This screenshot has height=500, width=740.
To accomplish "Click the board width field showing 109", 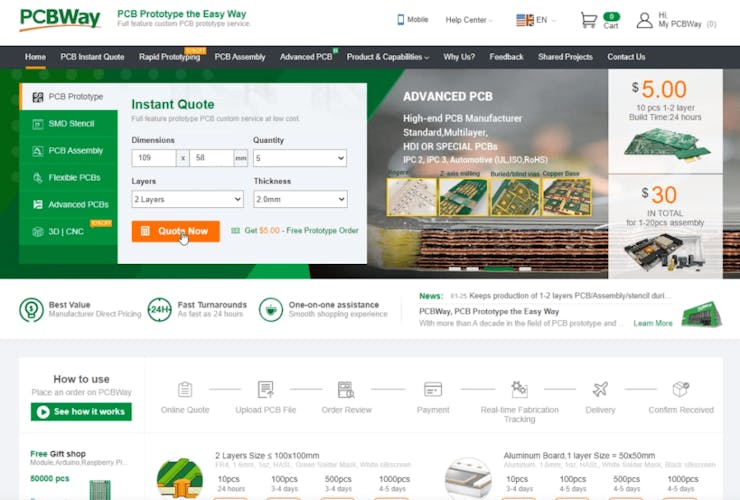I will (154, 158).
